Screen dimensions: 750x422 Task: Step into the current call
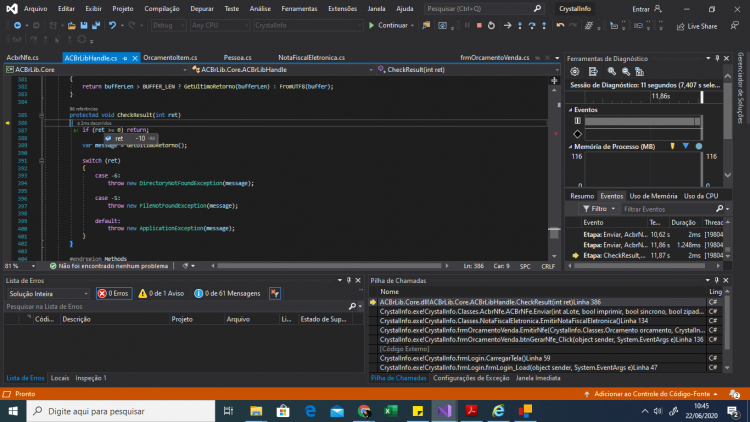click(520, 25)
